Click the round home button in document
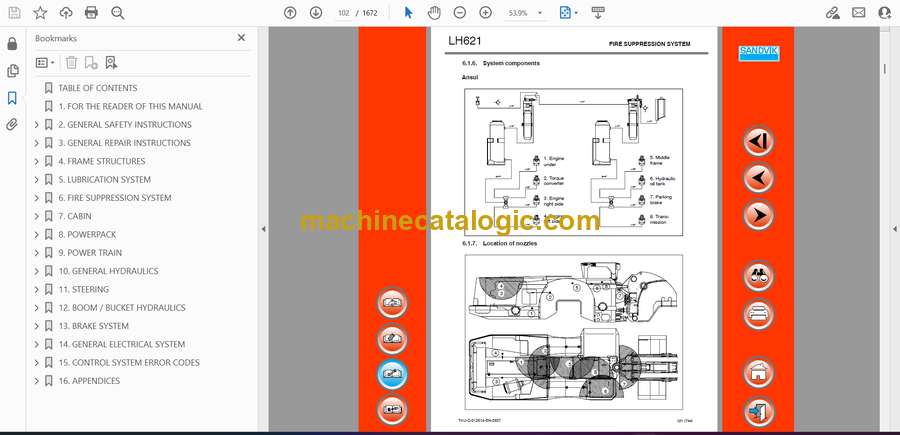900x435 pixels. pos(758,373)
